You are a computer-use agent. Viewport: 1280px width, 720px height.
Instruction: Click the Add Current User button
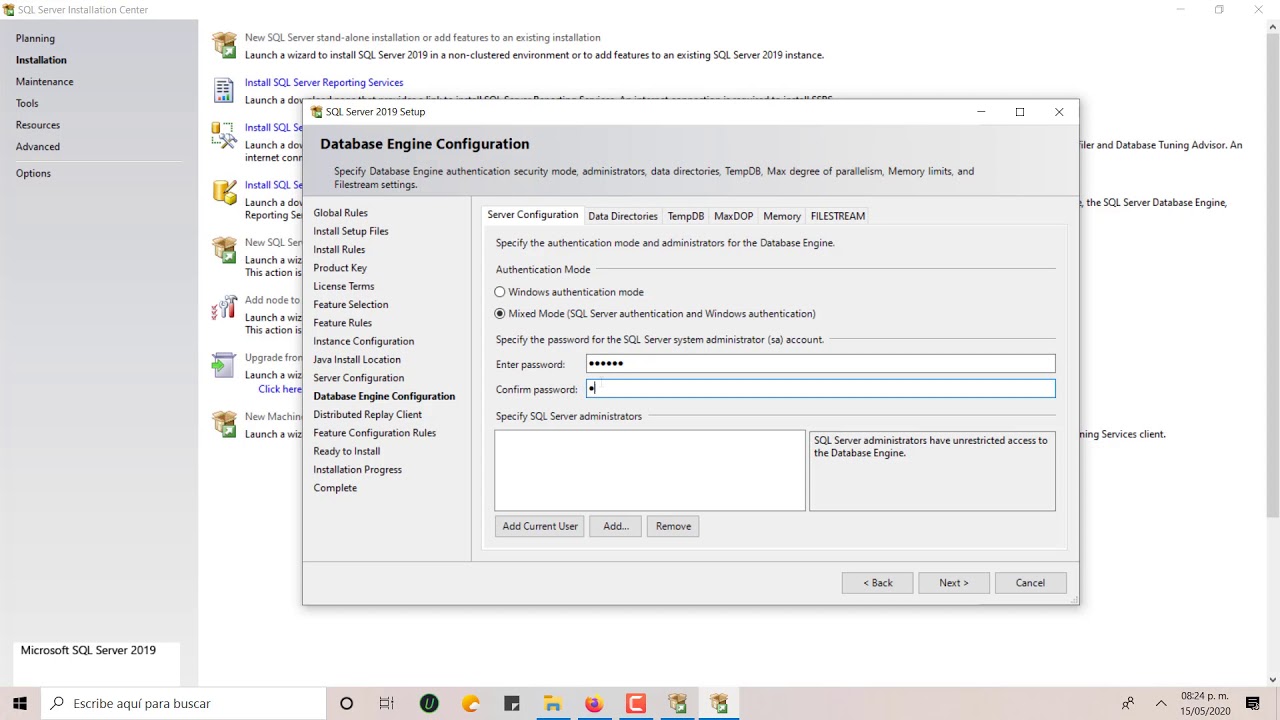540,526
